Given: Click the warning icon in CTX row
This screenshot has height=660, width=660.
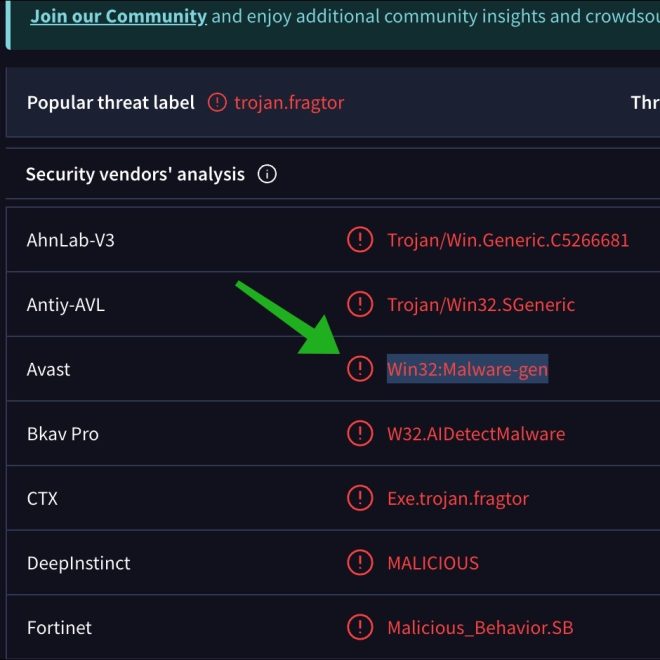Looking at the screenshot, I should 359,498.
